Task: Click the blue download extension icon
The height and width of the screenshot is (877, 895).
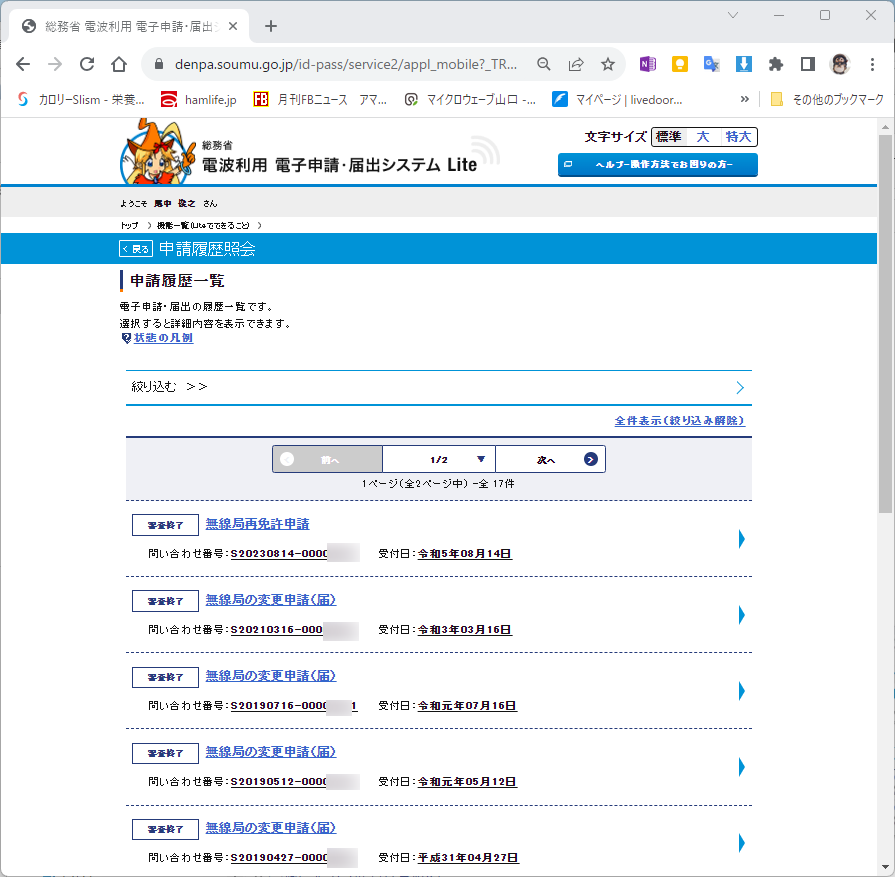Action: (x=743, y=64)
